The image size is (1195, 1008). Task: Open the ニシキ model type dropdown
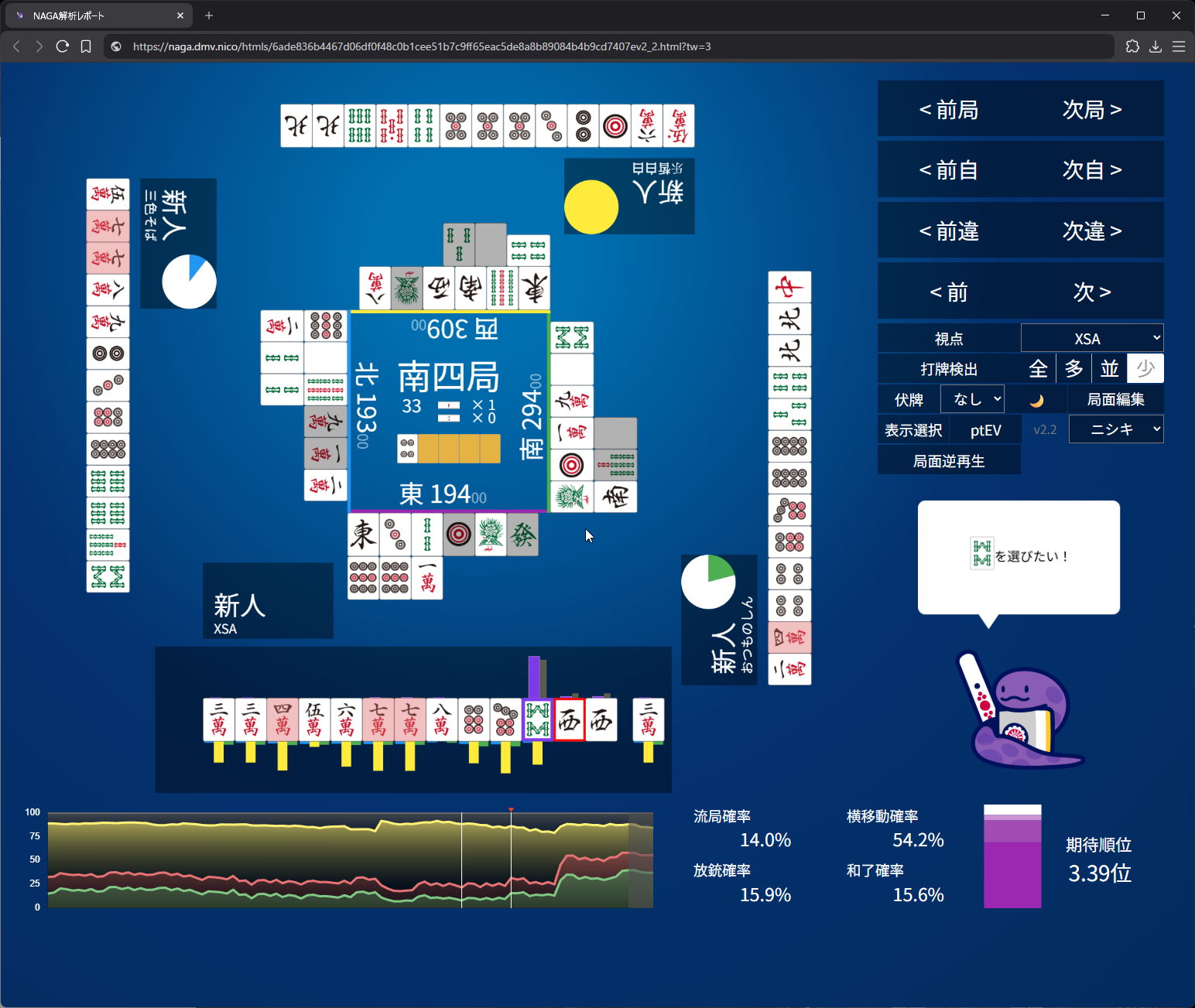coord(1115,429)
